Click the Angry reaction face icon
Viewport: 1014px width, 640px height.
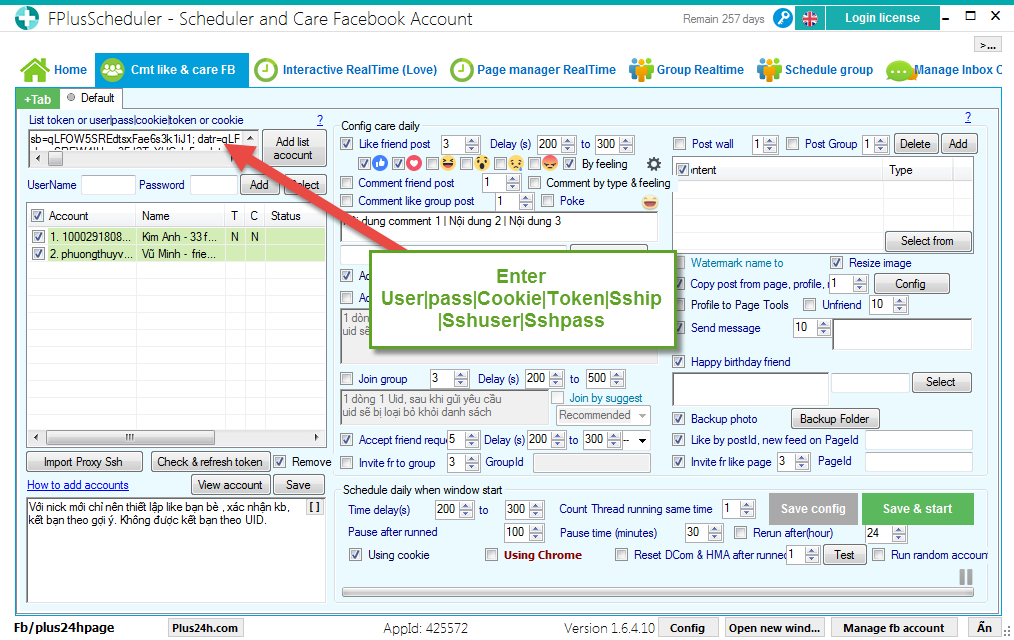point(549,164)
